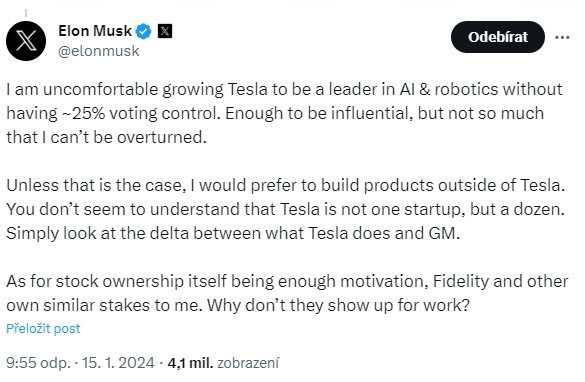Click the blue verified checkmark badge
This screenshot has height=382, width=585.
point(143,31)
